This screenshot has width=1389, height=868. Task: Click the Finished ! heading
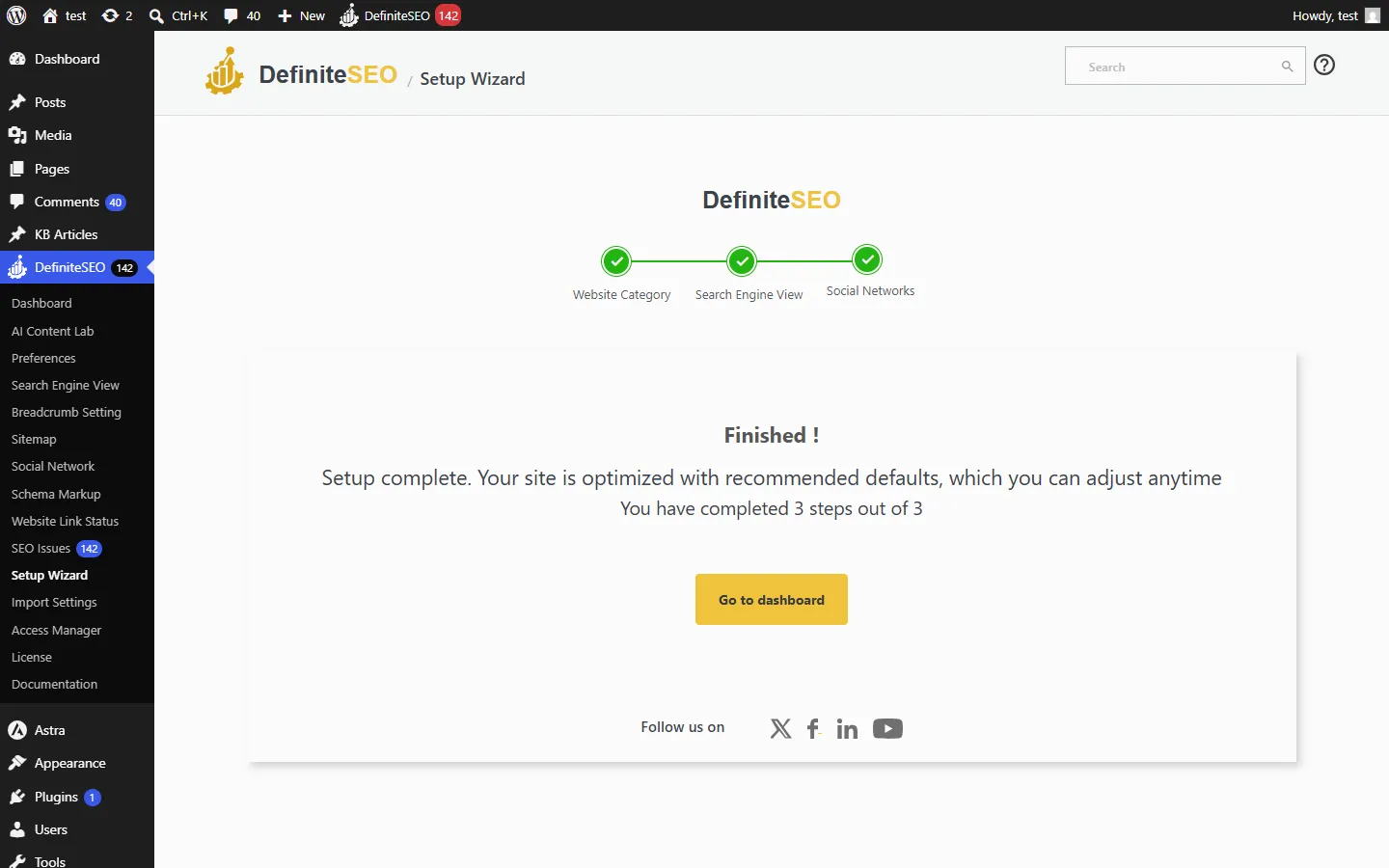click(x=772, y=435)
